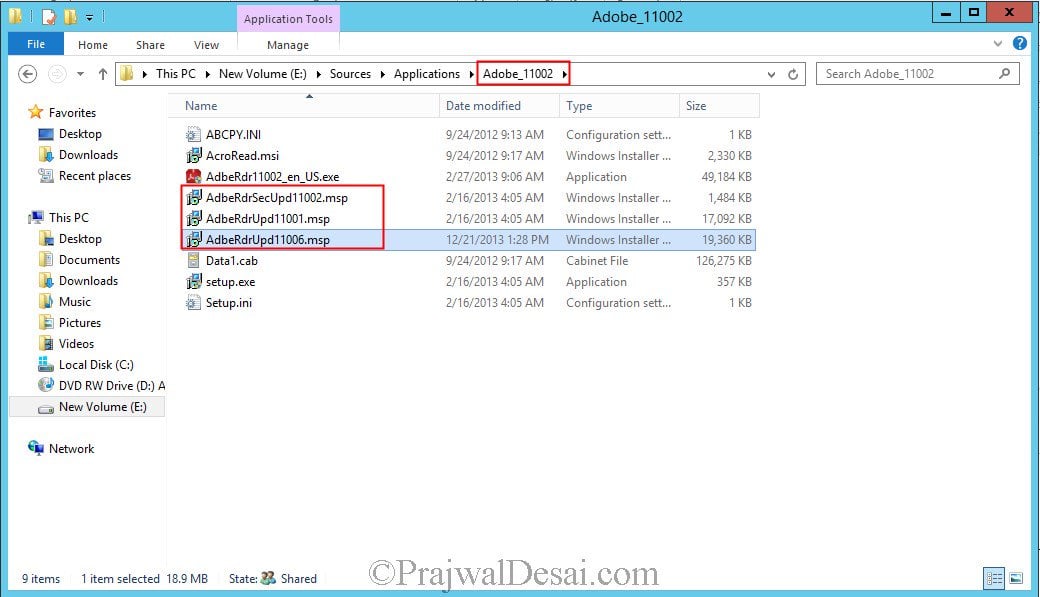Click the 126,275 KB size cell

(724, 261)
